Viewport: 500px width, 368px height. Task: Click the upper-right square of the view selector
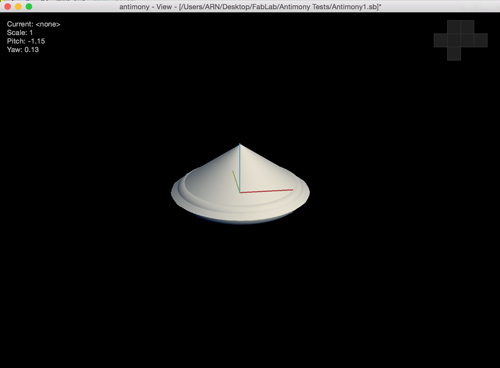[x=467, y=27]
